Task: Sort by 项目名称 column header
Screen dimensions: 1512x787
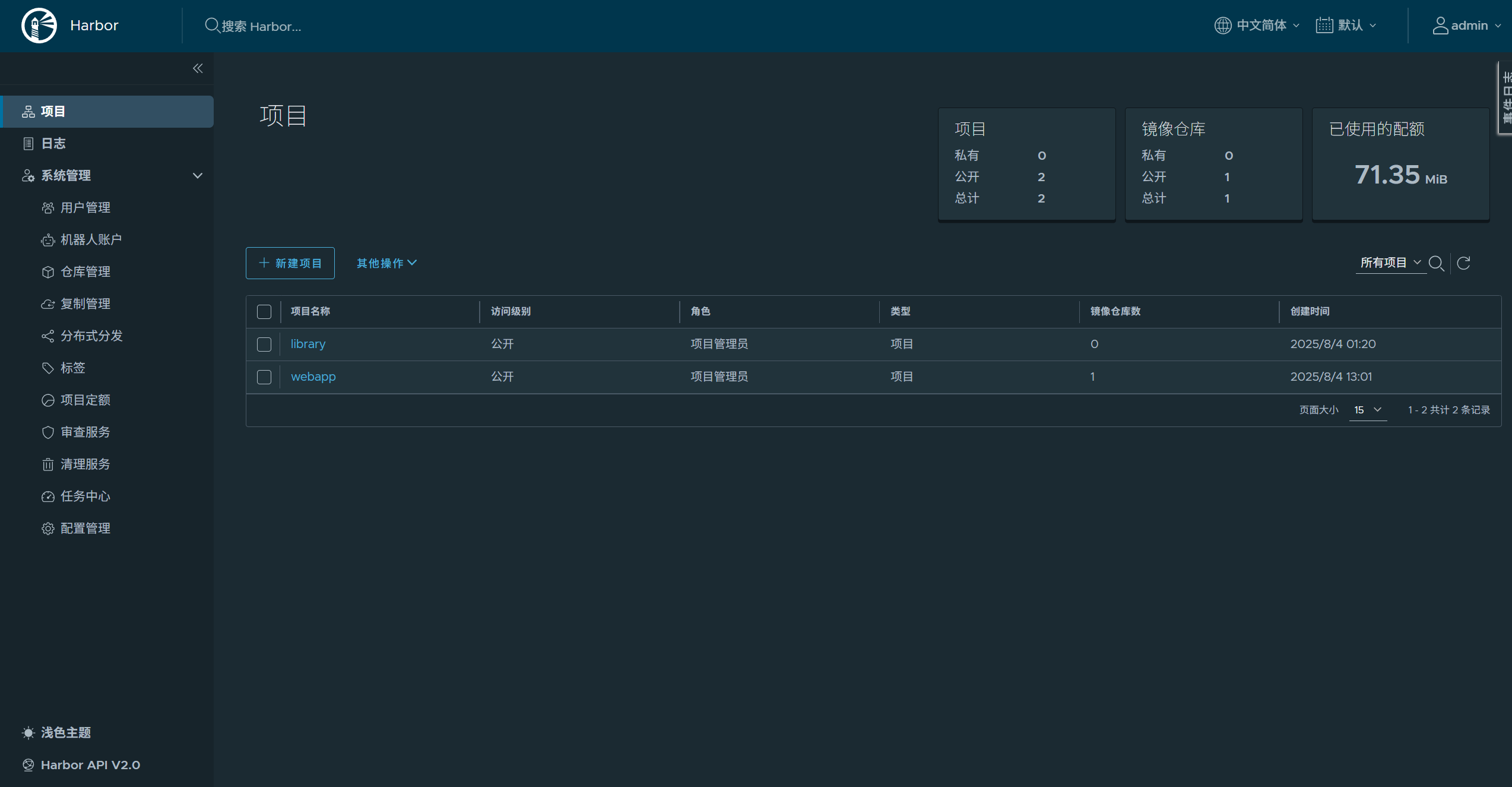Action: 310,311
